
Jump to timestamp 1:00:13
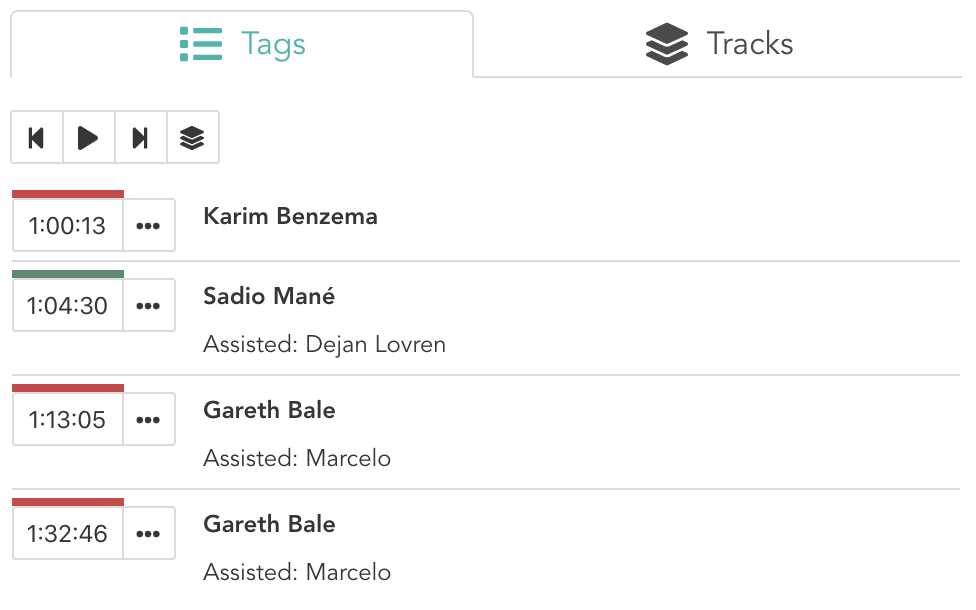click(67, 226)
